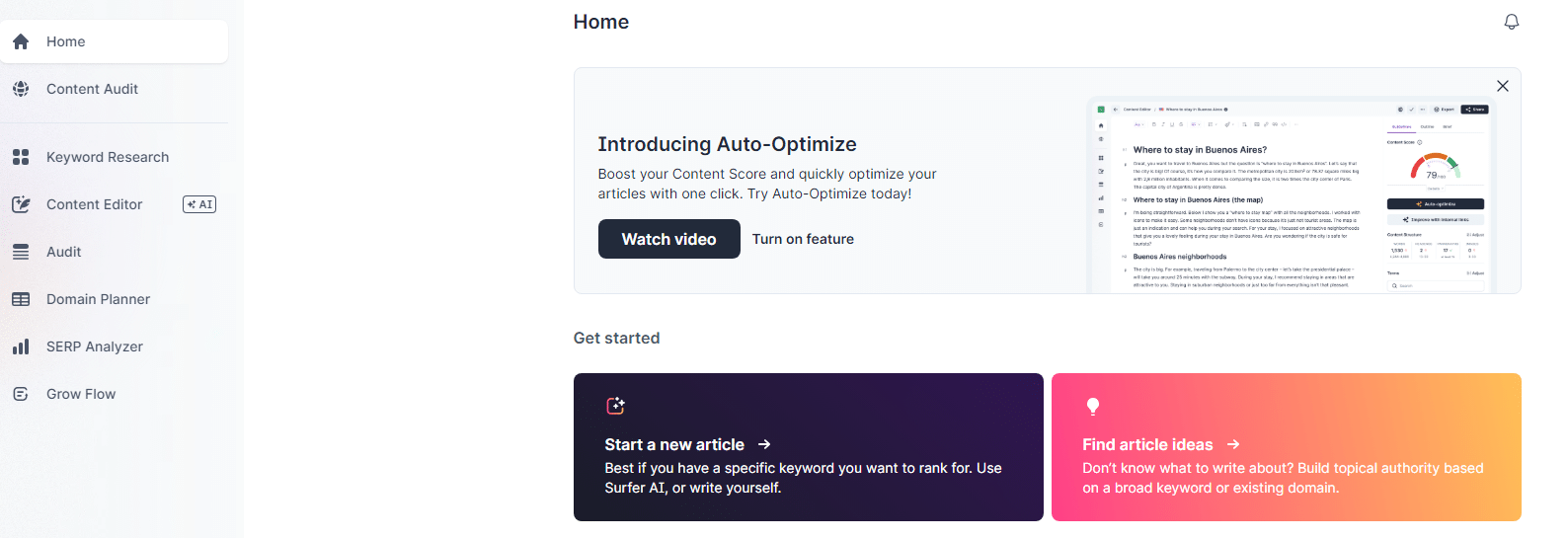Click the Home house icon in sidebar
Screen dimensions: 1568x538
(21, 41)
